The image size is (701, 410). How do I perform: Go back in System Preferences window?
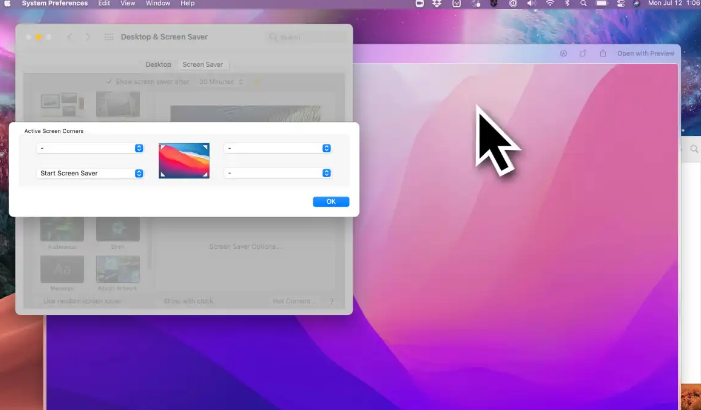70,37
